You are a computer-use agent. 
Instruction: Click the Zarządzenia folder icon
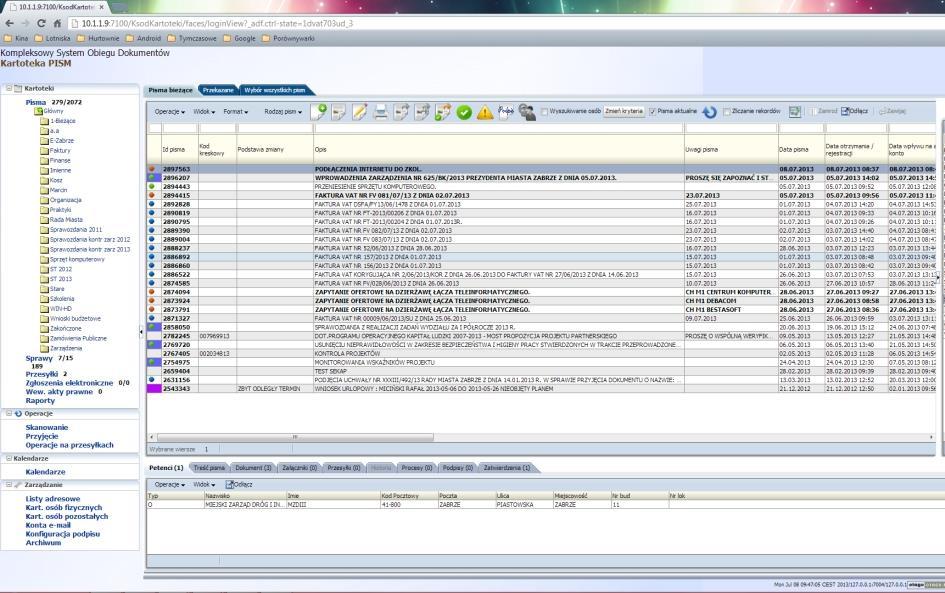[44, 348]
